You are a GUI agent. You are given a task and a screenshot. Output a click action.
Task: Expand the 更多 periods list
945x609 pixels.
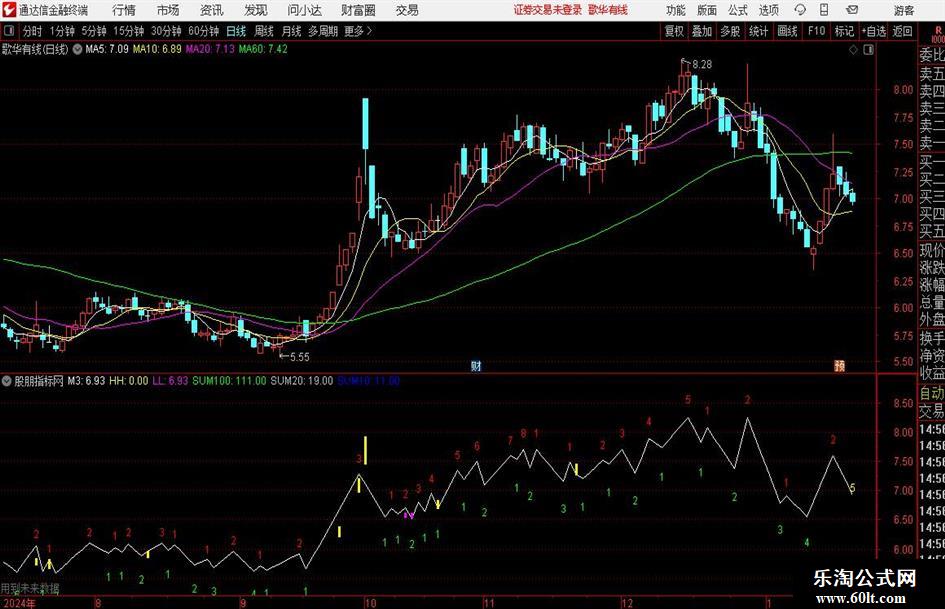pyautogui.click(x=358, y=31)
